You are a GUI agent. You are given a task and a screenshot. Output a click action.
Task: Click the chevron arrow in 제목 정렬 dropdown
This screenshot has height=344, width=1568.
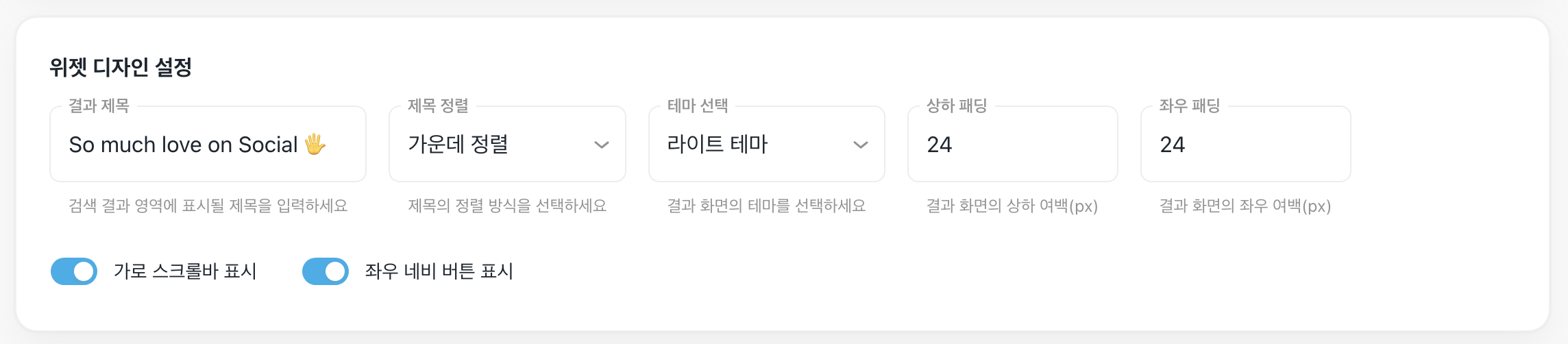point(601,145)
